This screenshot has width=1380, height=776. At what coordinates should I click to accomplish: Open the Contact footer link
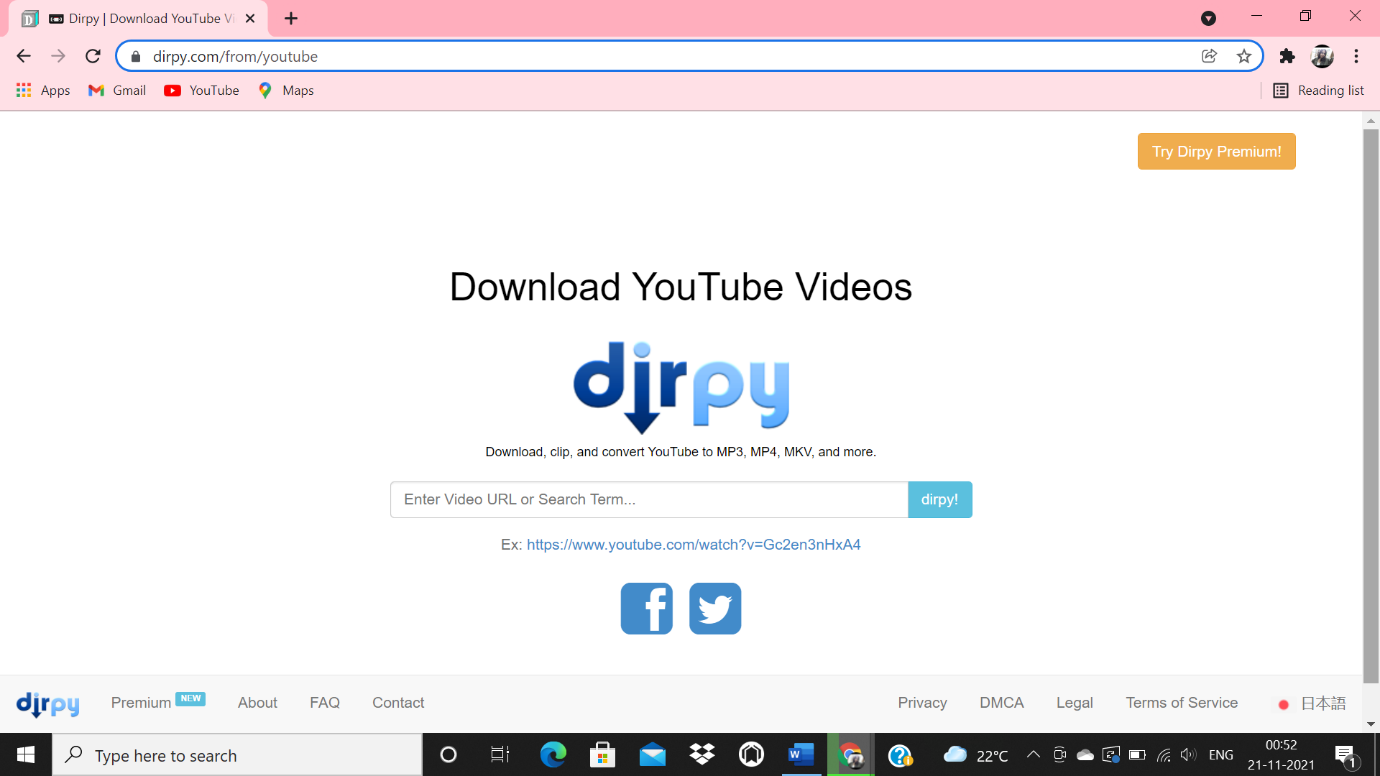(398, 703)
